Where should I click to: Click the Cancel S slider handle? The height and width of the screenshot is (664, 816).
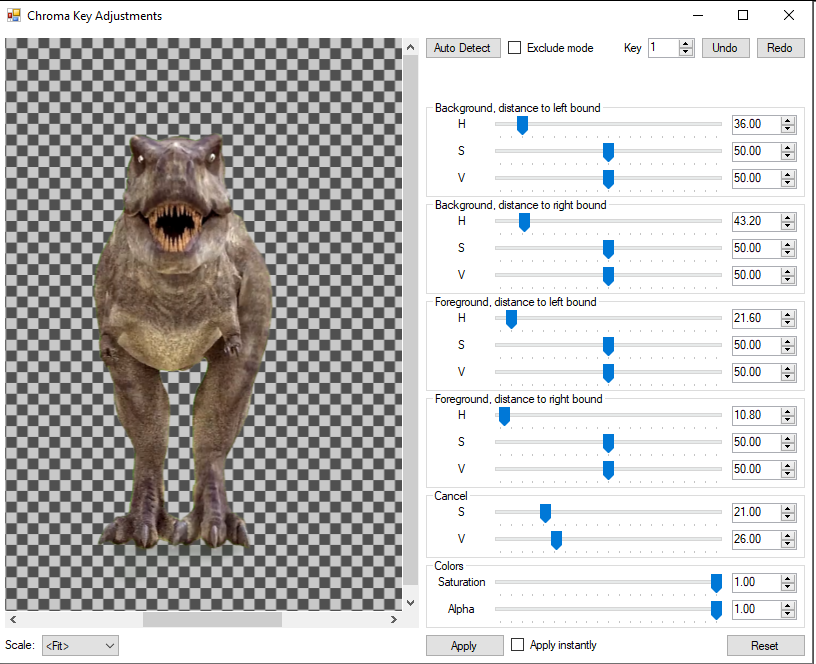pyautogui.click(x=545, y=514)
